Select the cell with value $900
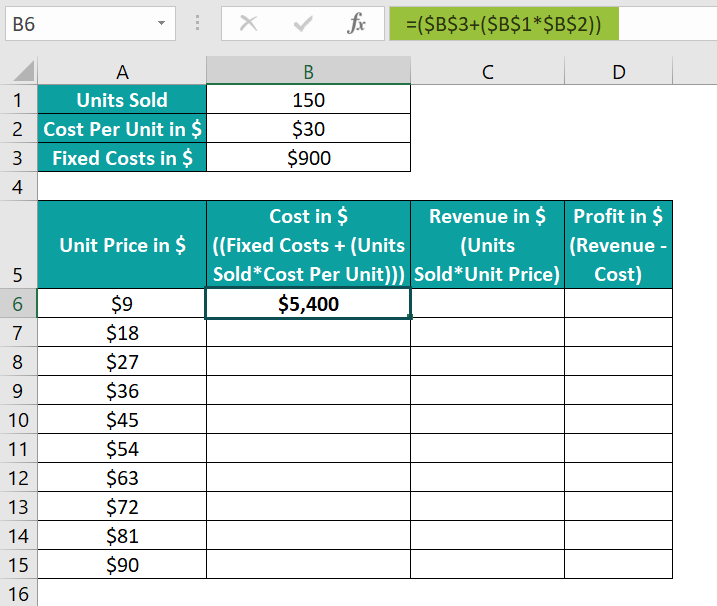Image resolution: width=717 pixels, height=606 pixels. pyautogui.click(x=308, y=158)
